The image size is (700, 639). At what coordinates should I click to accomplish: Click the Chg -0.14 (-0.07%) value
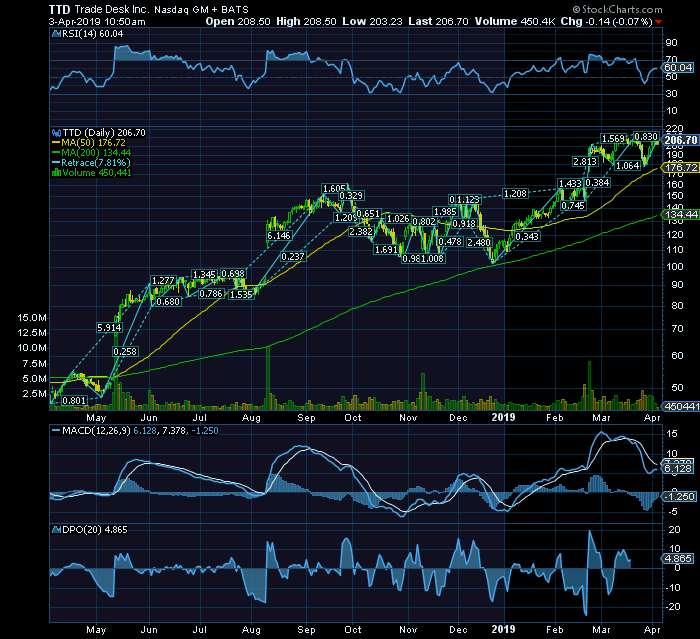[x=607, y=21]
